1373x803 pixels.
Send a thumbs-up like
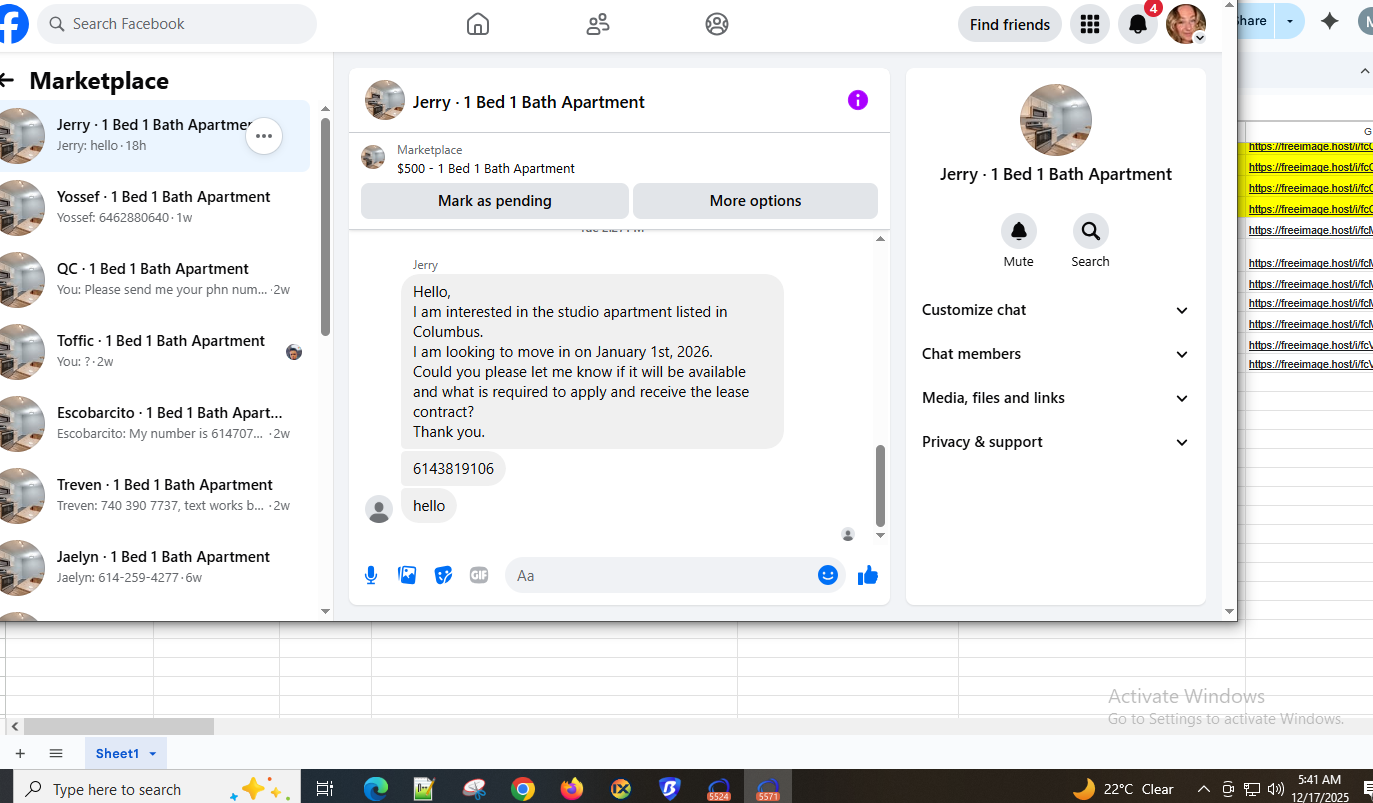pos(868,575)
